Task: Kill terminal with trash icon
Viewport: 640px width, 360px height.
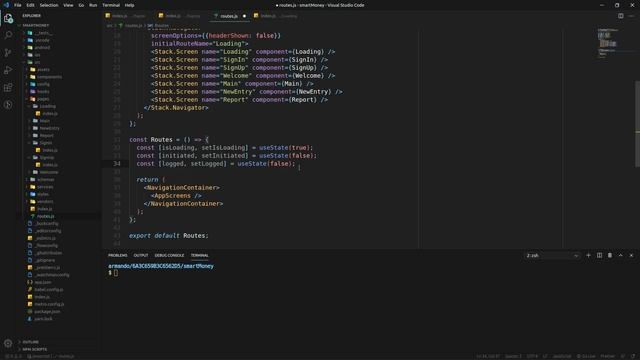Action: click(x=610, y=255)
